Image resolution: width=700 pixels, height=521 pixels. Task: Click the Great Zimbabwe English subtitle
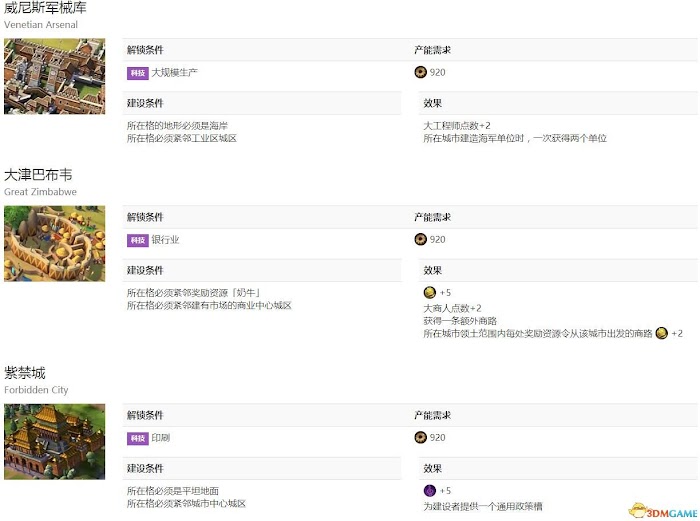(40, 192)
